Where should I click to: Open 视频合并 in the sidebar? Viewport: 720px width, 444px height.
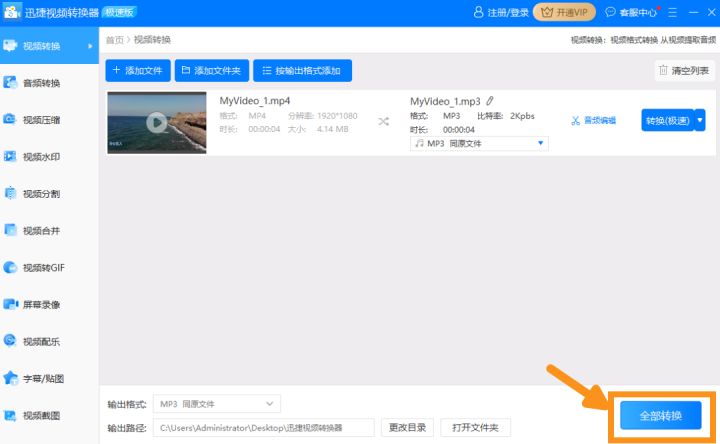click(41, 230)
